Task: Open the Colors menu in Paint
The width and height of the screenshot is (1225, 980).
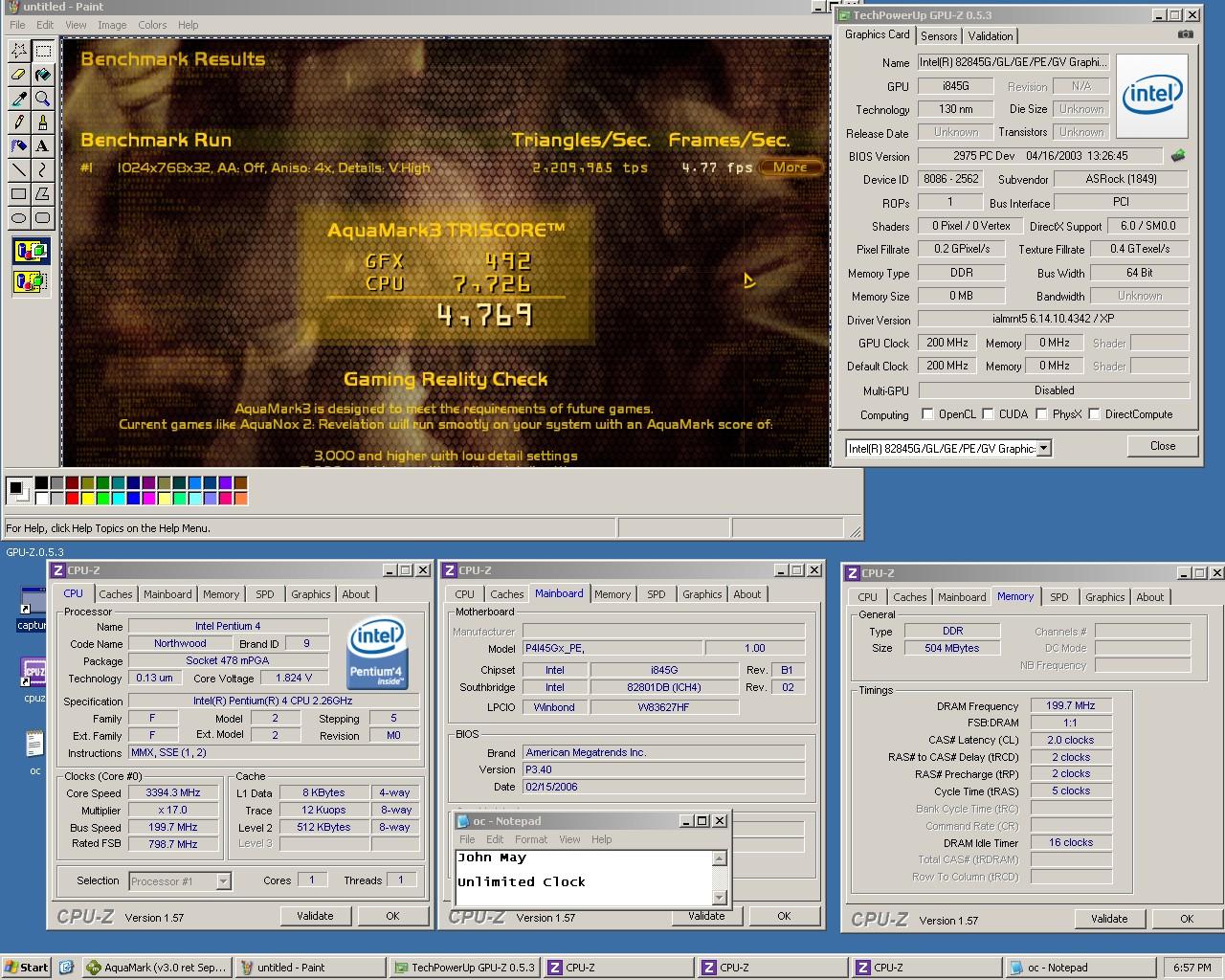Action: [152, 25]
